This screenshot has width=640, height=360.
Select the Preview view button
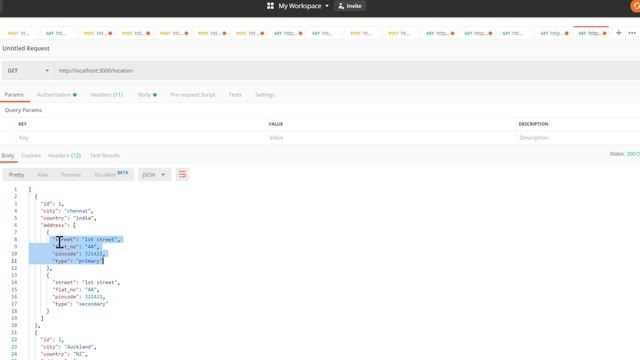click(x=71, y=175)
